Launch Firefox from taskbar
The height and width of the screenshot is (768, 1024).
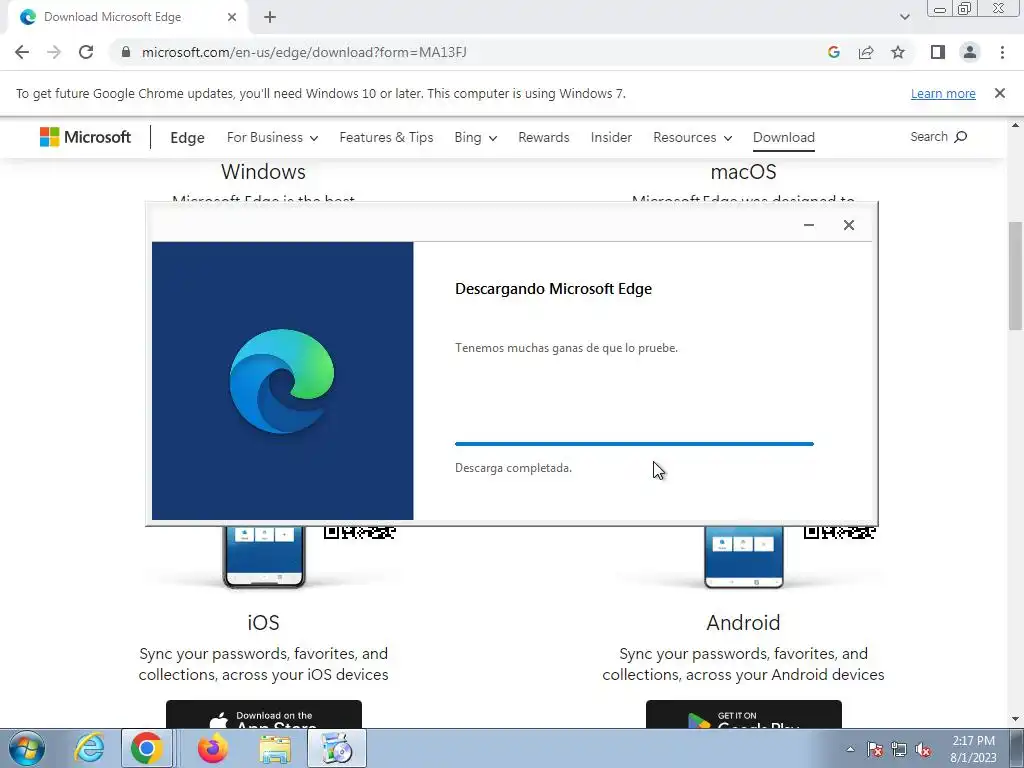[x=212, y=748]
